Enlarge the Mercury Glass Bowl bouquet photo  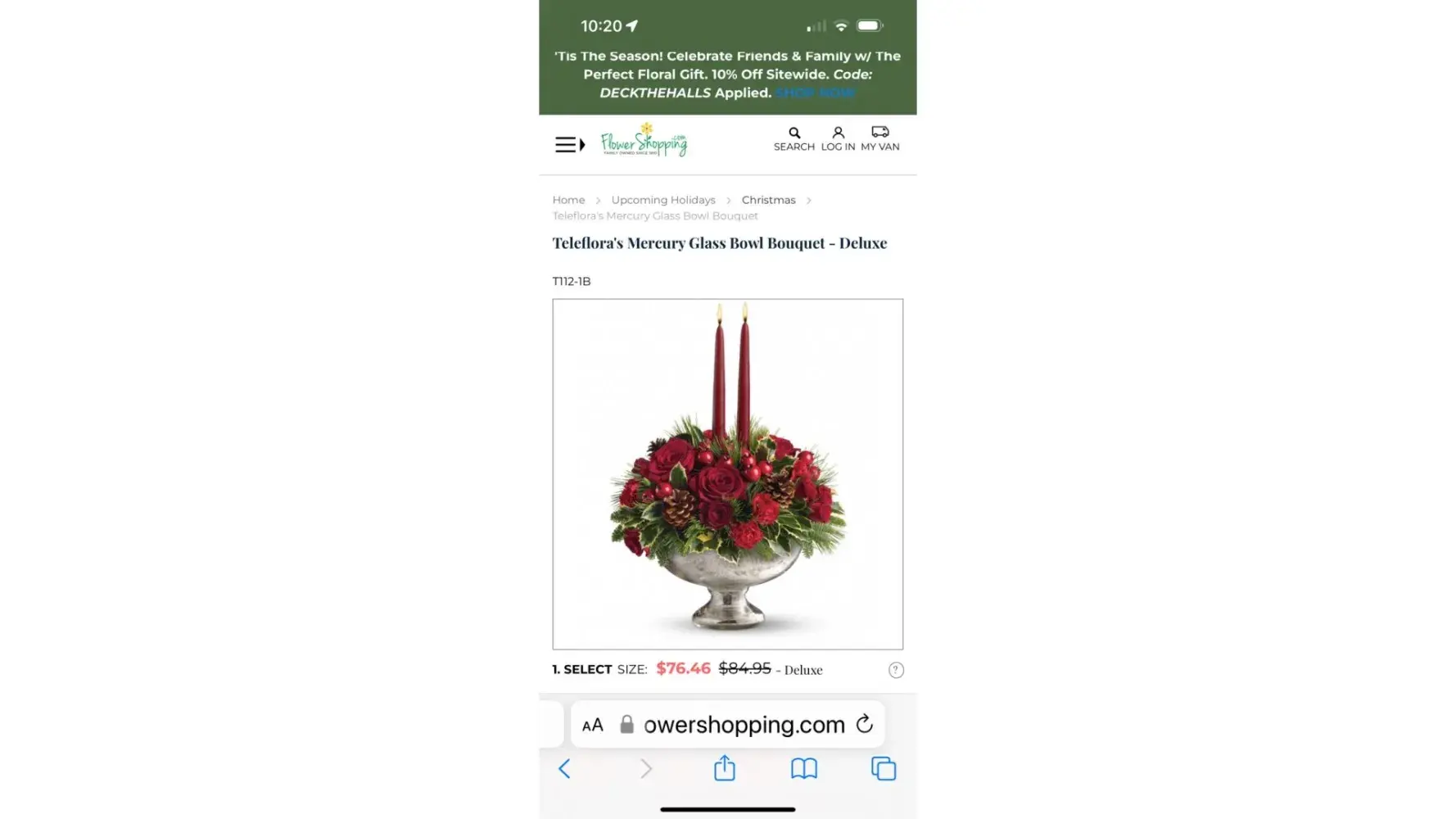(727, 474)
